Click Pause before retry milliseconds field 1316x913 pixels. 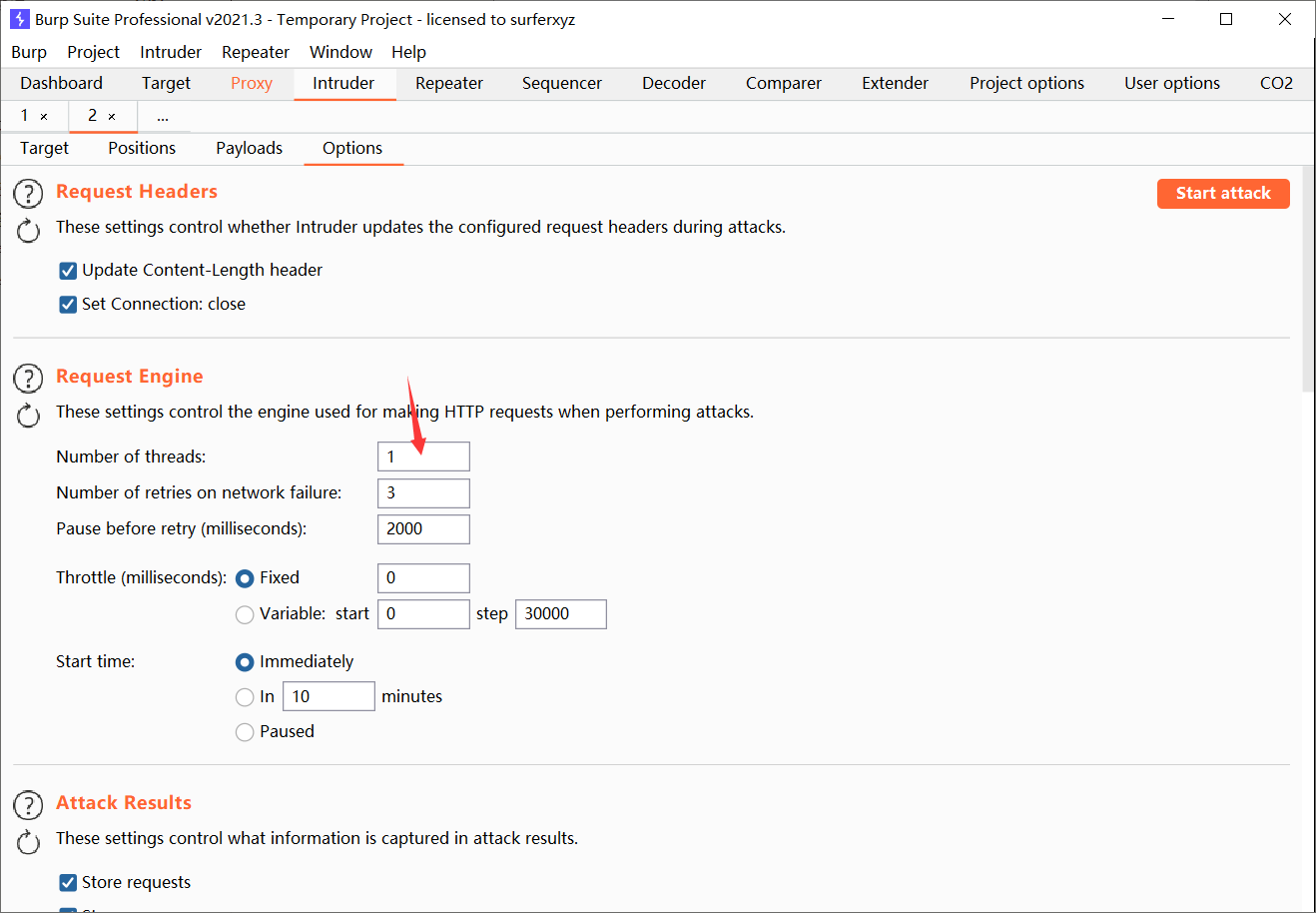pyautogui.click(x=423, y=529)
